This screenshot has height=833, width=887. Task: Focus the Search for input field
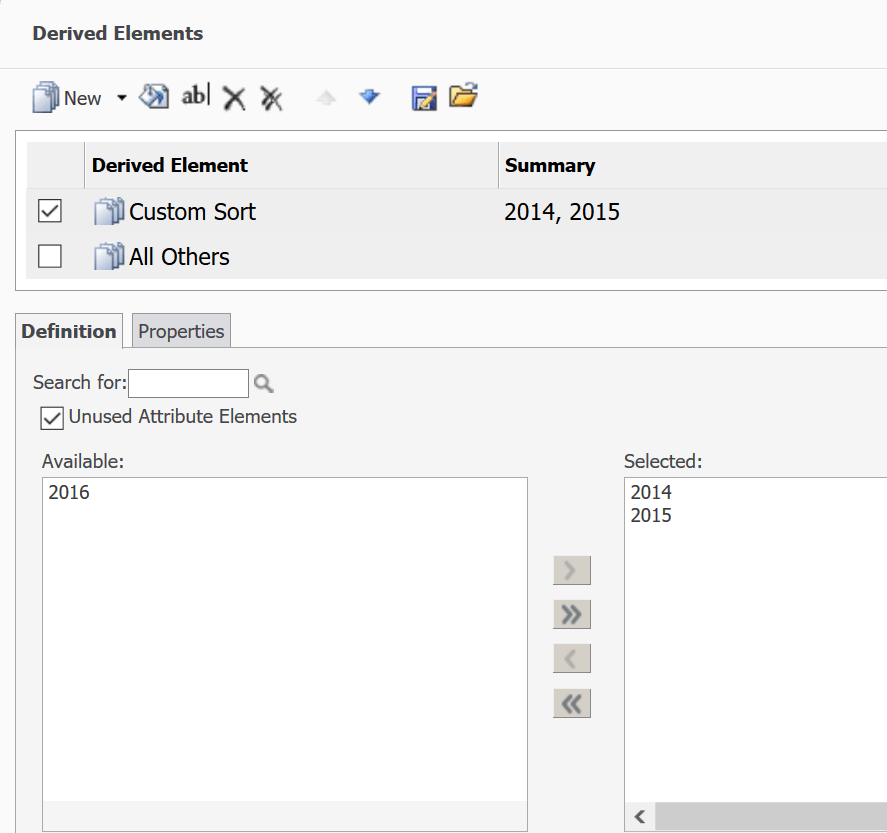188,383
